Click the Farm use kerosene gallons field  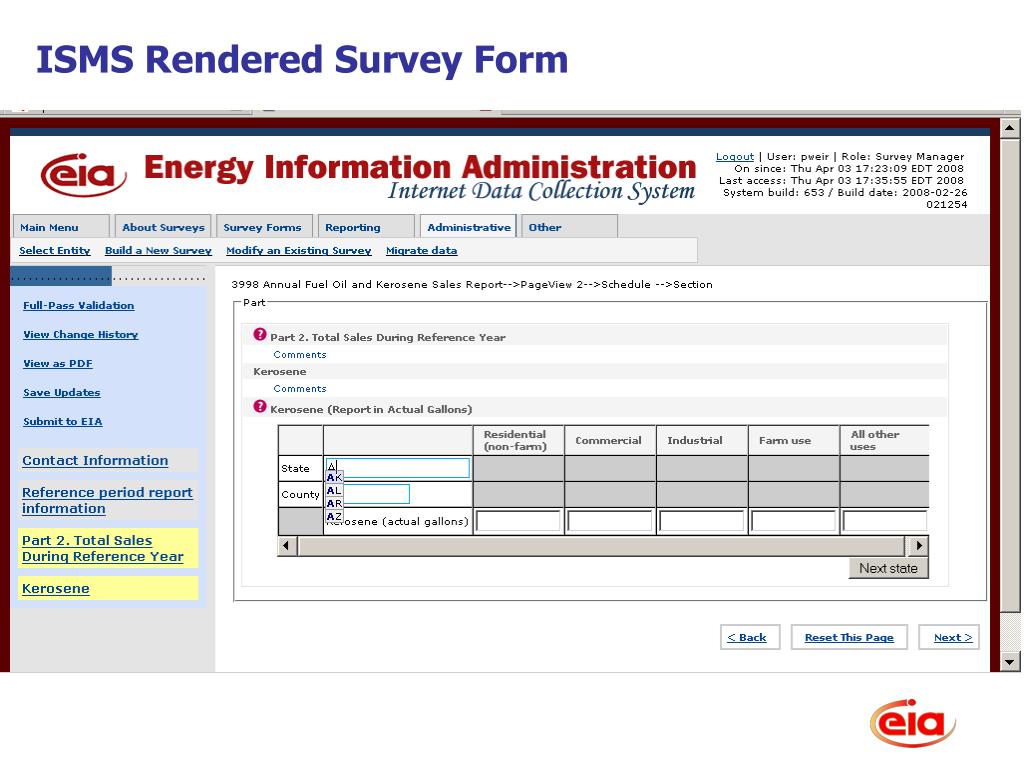793,521
